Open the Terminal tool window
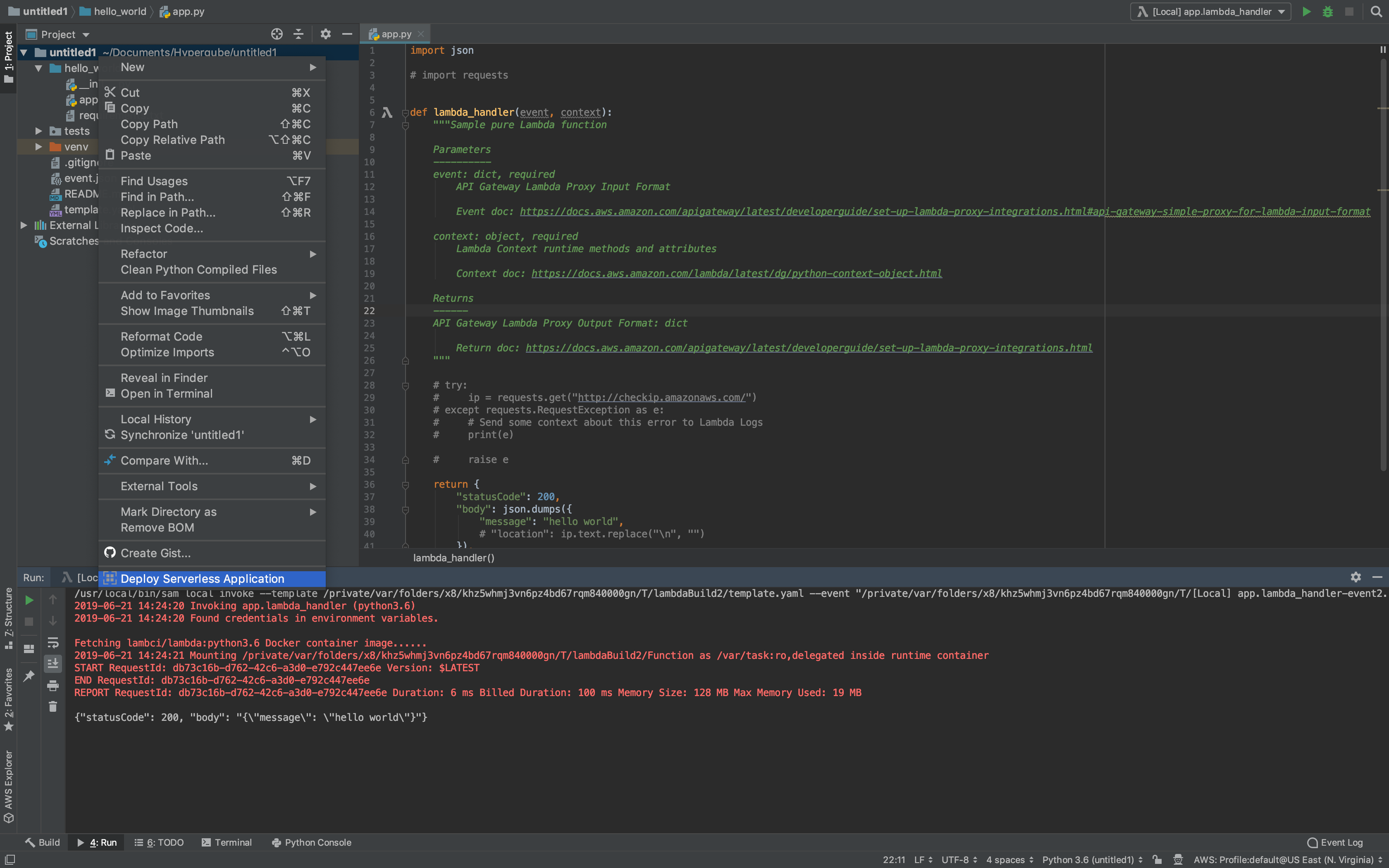 pos(227,842)
